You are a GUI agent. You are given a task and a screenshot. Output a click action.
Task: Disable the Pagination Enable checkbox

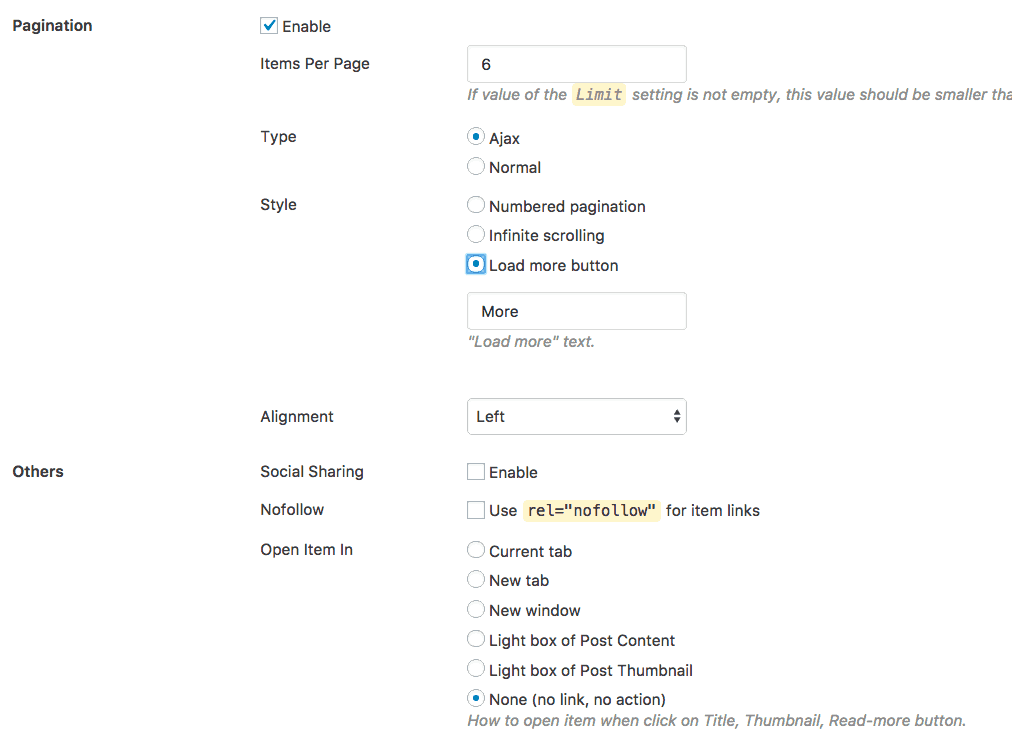pos(268,25)
